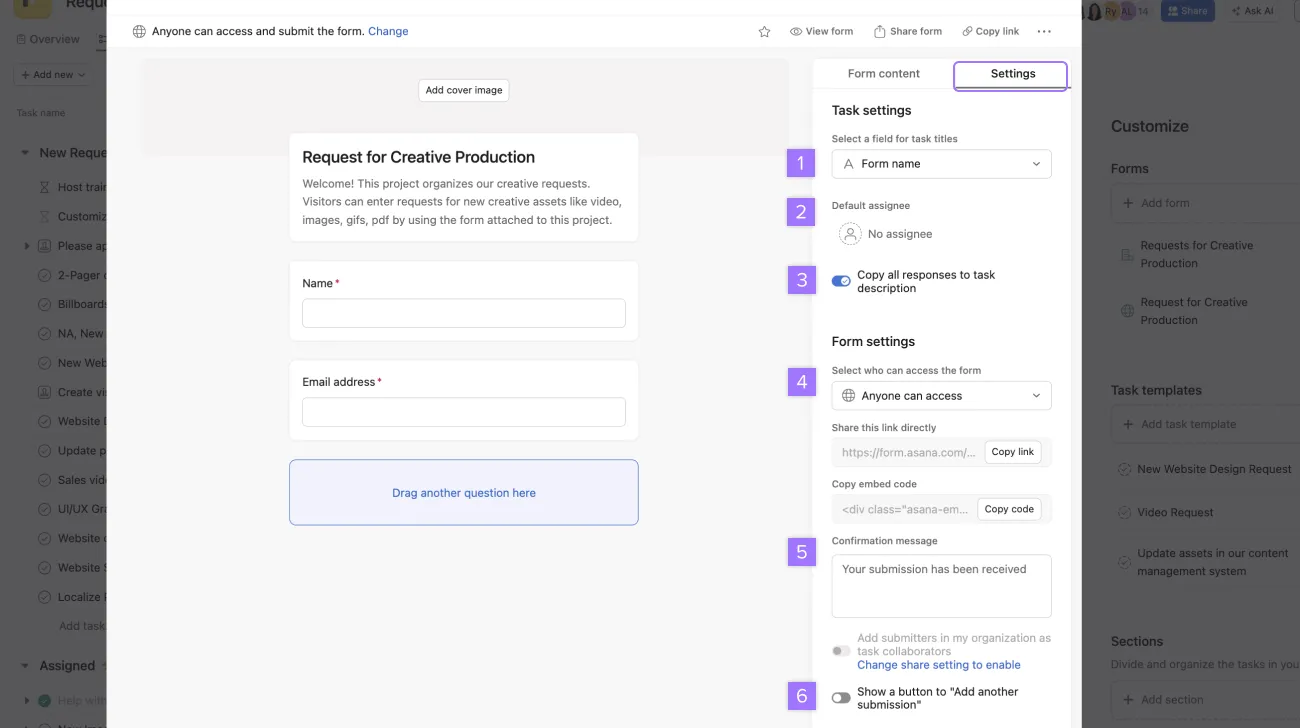Click Share button in background header
The width and height of the screenshot is (1300, 728).
1186,11
